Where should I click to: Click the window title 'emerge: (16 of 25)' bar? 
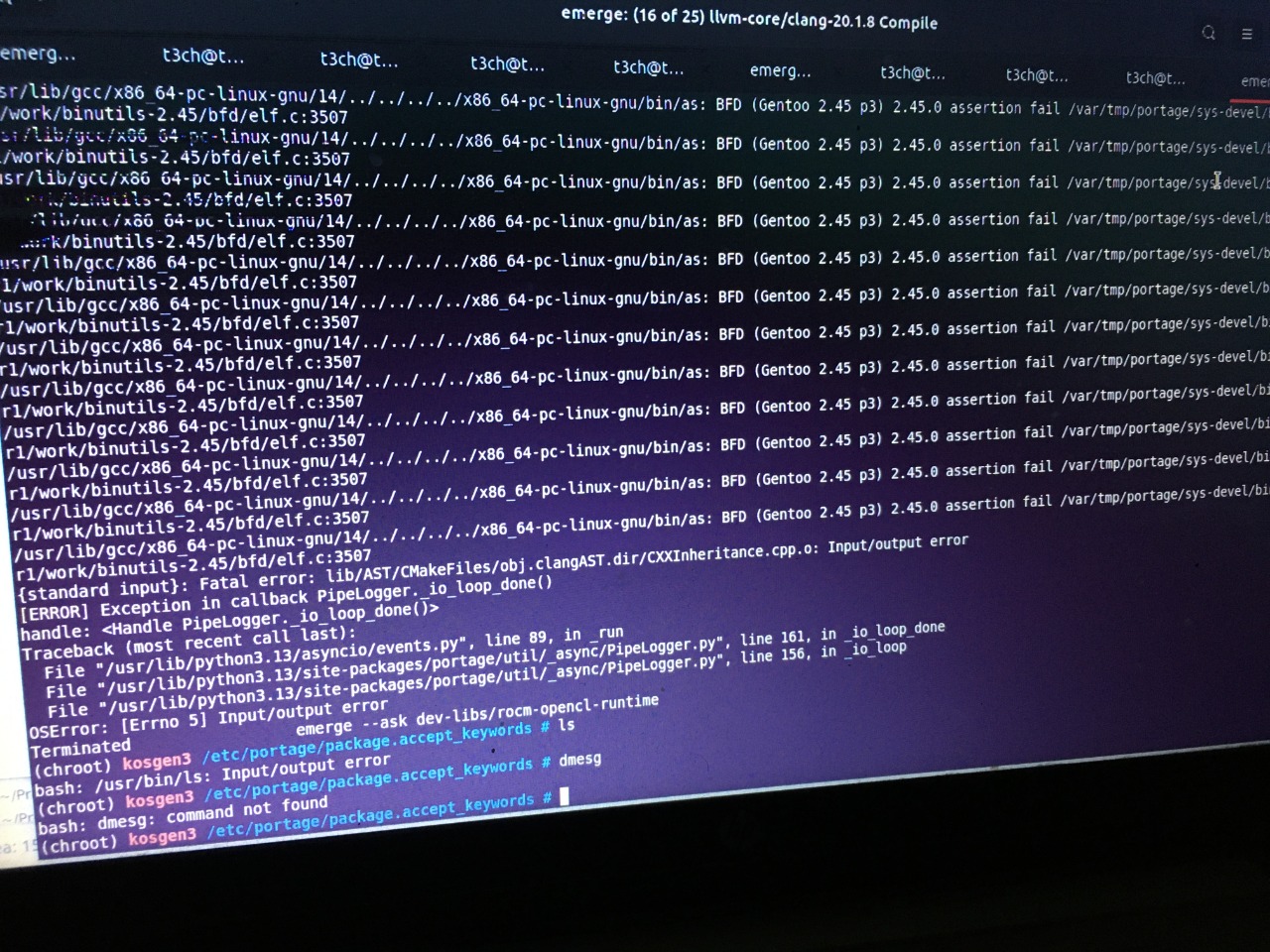pyautogui.click(x=749, y=18)
